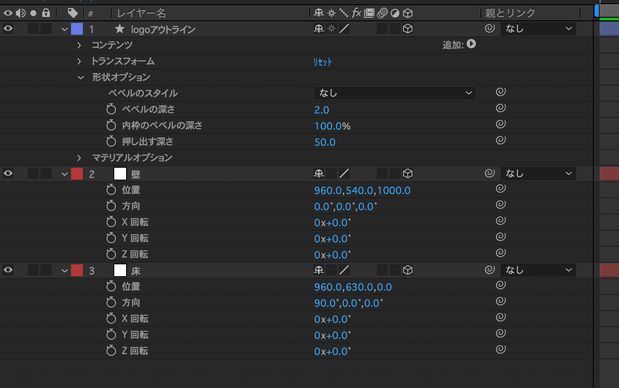The image size is (619, 388).
Task: Click pick whip for ベベルのスタイル property
Action: click(501, 92)
